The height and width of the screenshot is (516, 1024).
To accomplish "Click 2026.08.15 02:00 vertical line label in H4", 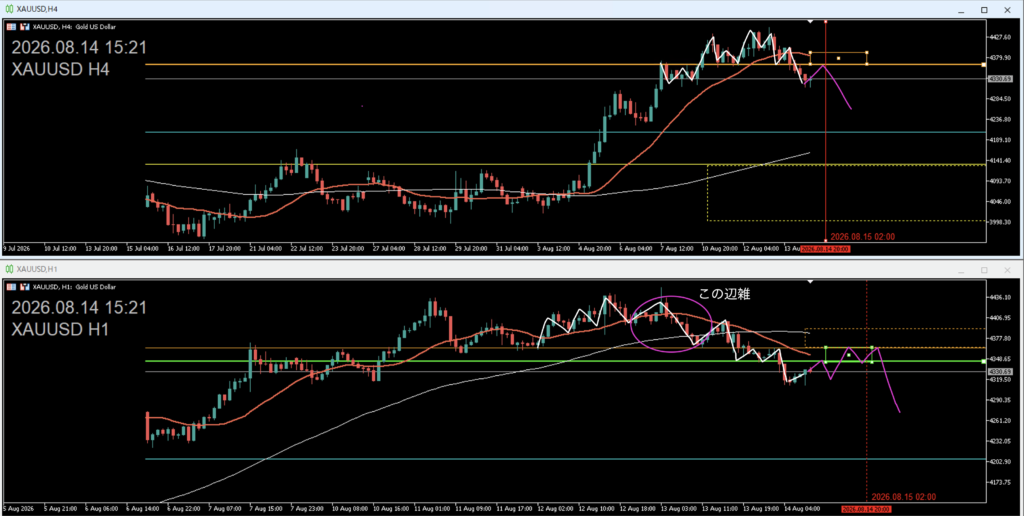I will pyautogui.click(x=862, y=237).
